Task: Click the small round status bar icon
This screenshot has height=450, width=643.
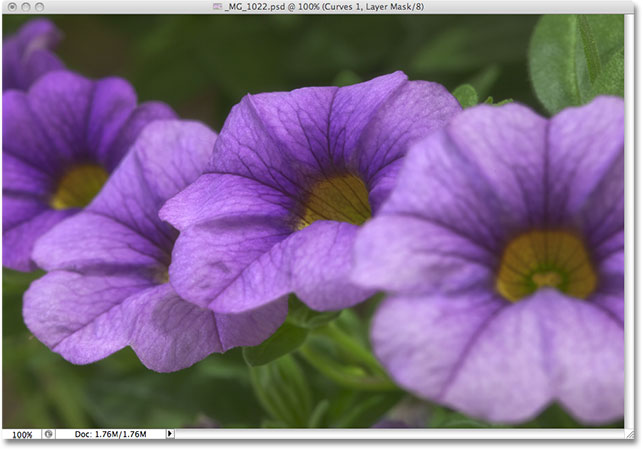Action: (x=48, y=434)
